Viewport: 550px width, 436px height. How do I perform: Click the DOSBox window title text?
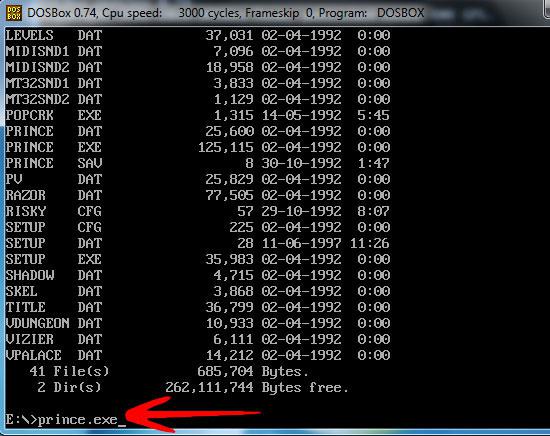click(x=226, y=13)
